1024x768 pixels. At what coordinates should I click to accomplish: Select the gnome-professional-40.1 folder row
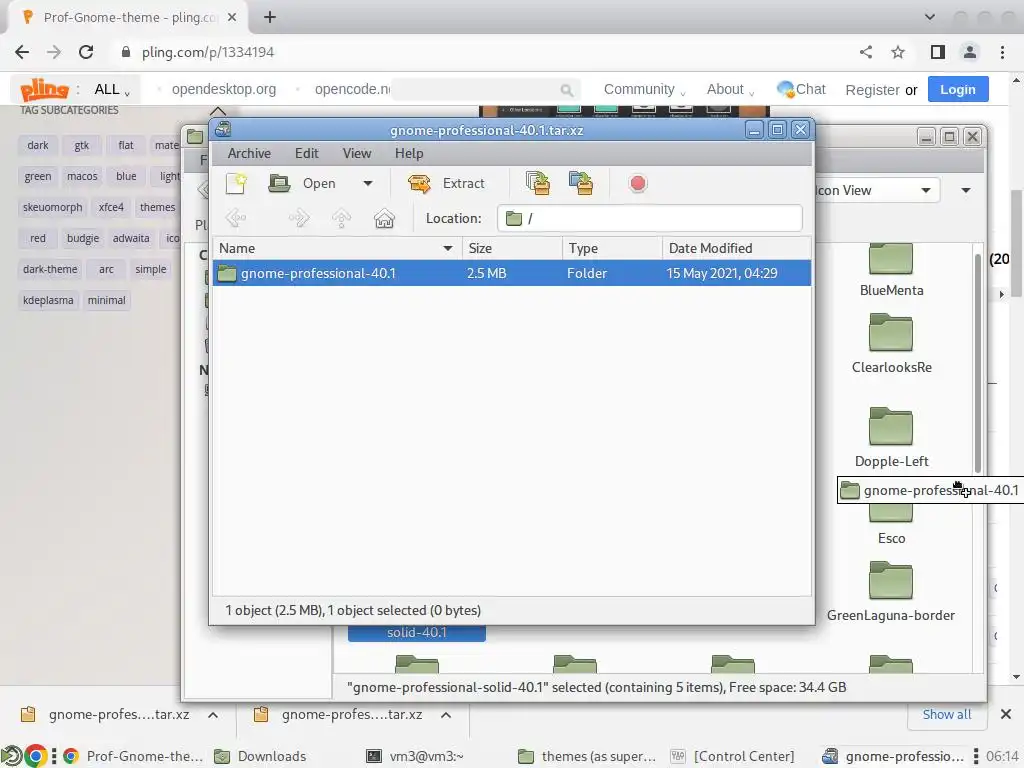tap(512, 273)
